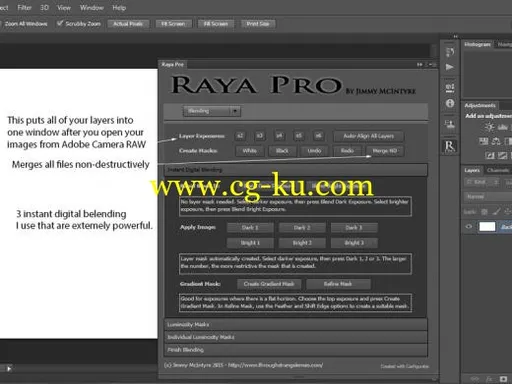Open the Raya Pro panel flyout menu
This screenshot has height=384, width=512.
click(x=432, y=64)
